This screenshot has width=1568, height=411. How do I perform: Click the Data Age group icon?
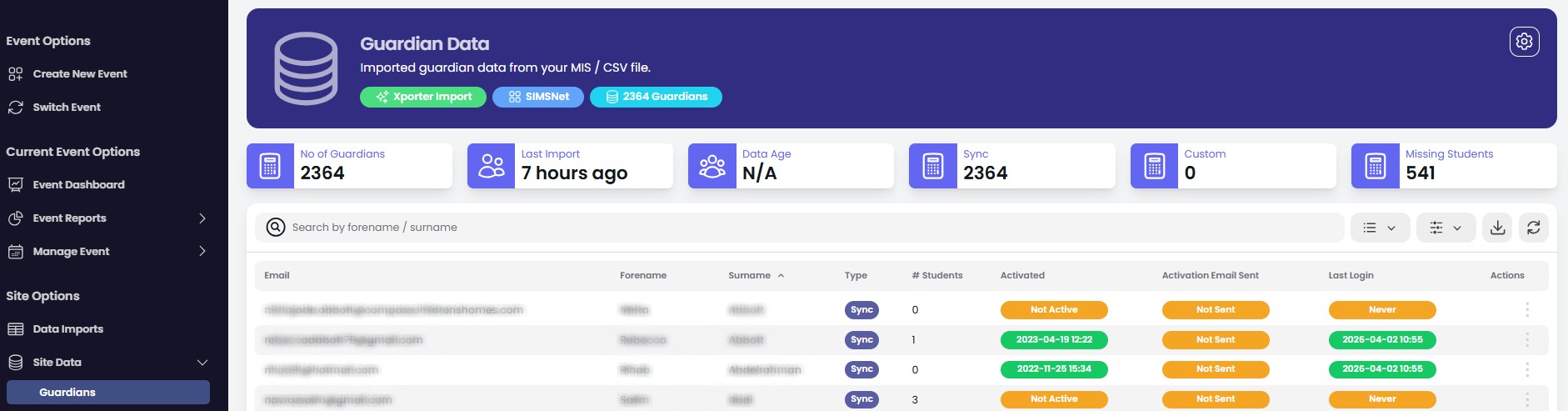(x=712, y=166)
